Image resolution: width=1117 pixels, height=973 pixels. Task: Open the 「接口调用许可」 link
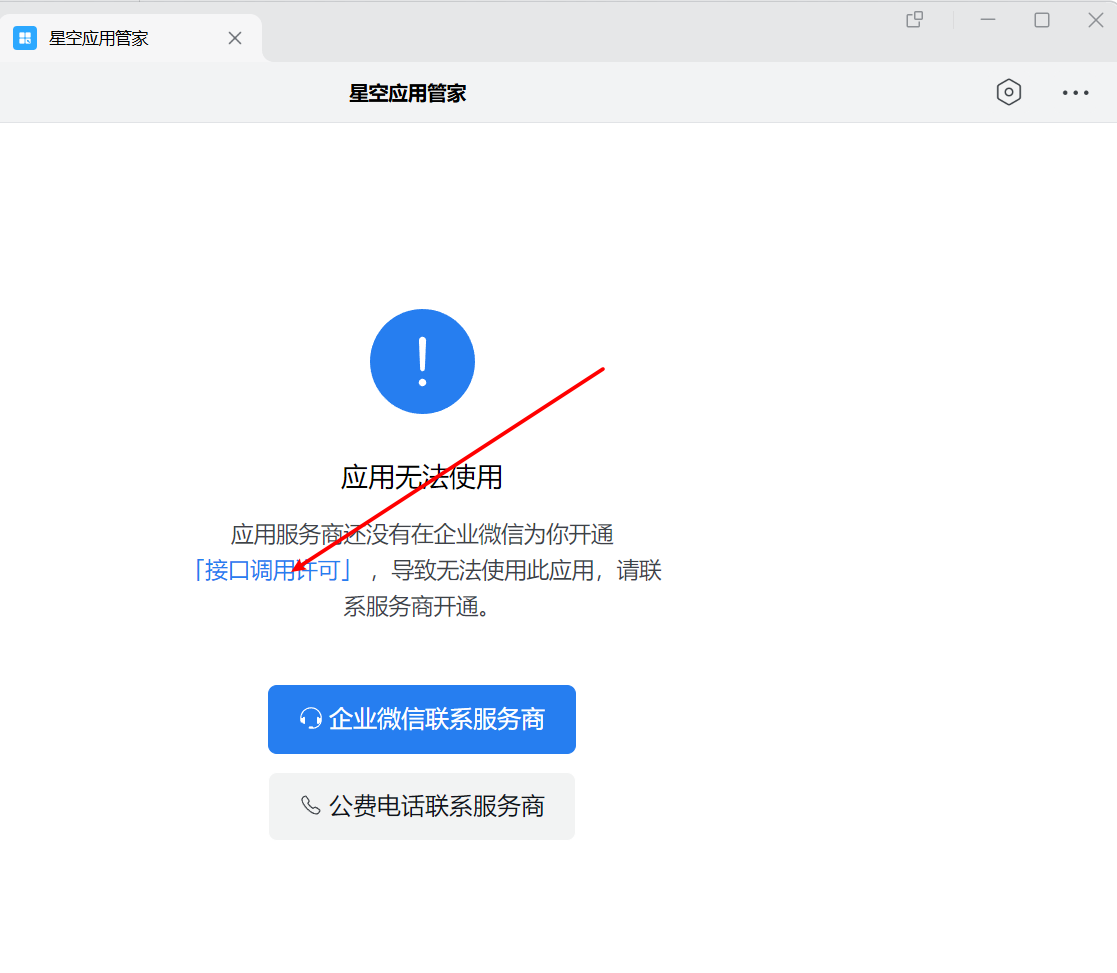pos(272,571)
